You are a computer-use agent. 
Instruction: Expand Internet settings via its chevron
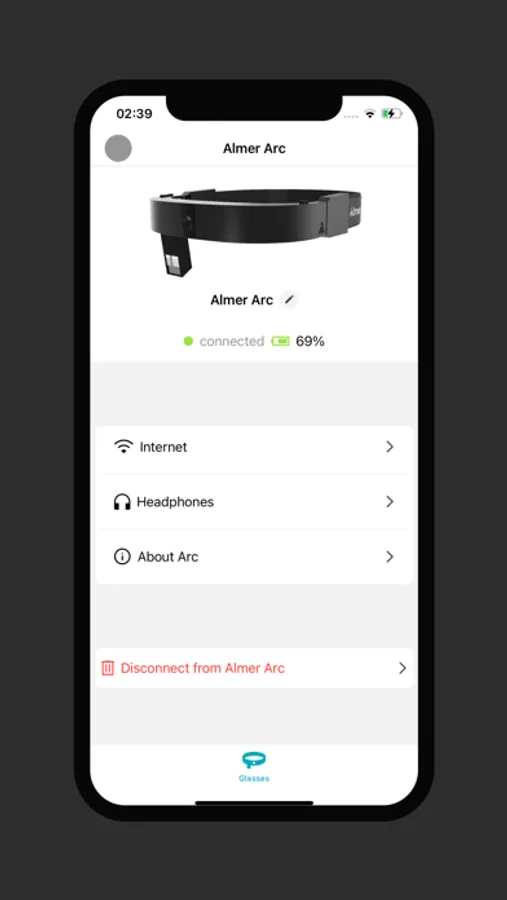pyautogui.click(x=390, y=447)
